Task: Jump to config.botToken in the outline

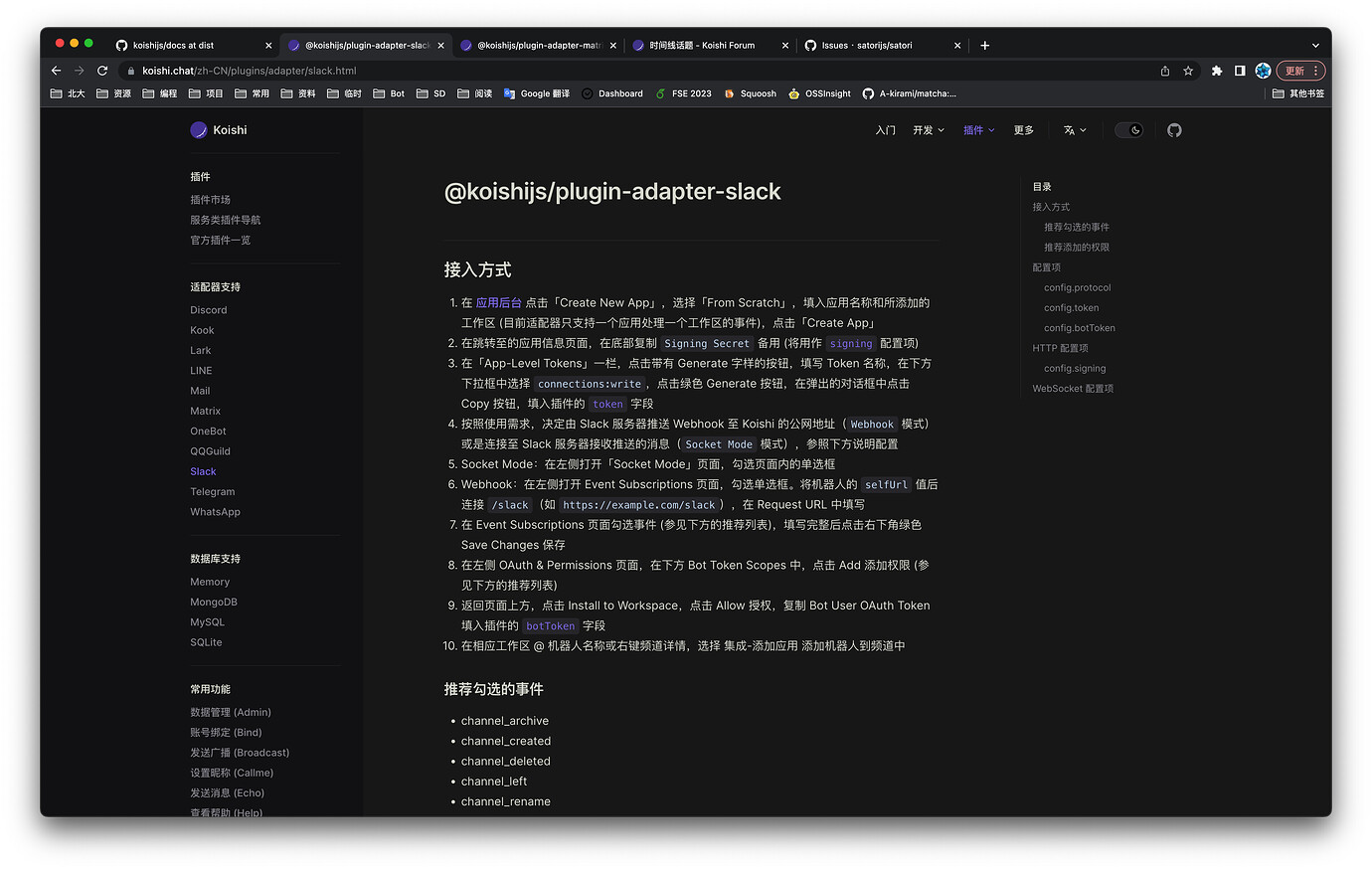Action: 1079,327
